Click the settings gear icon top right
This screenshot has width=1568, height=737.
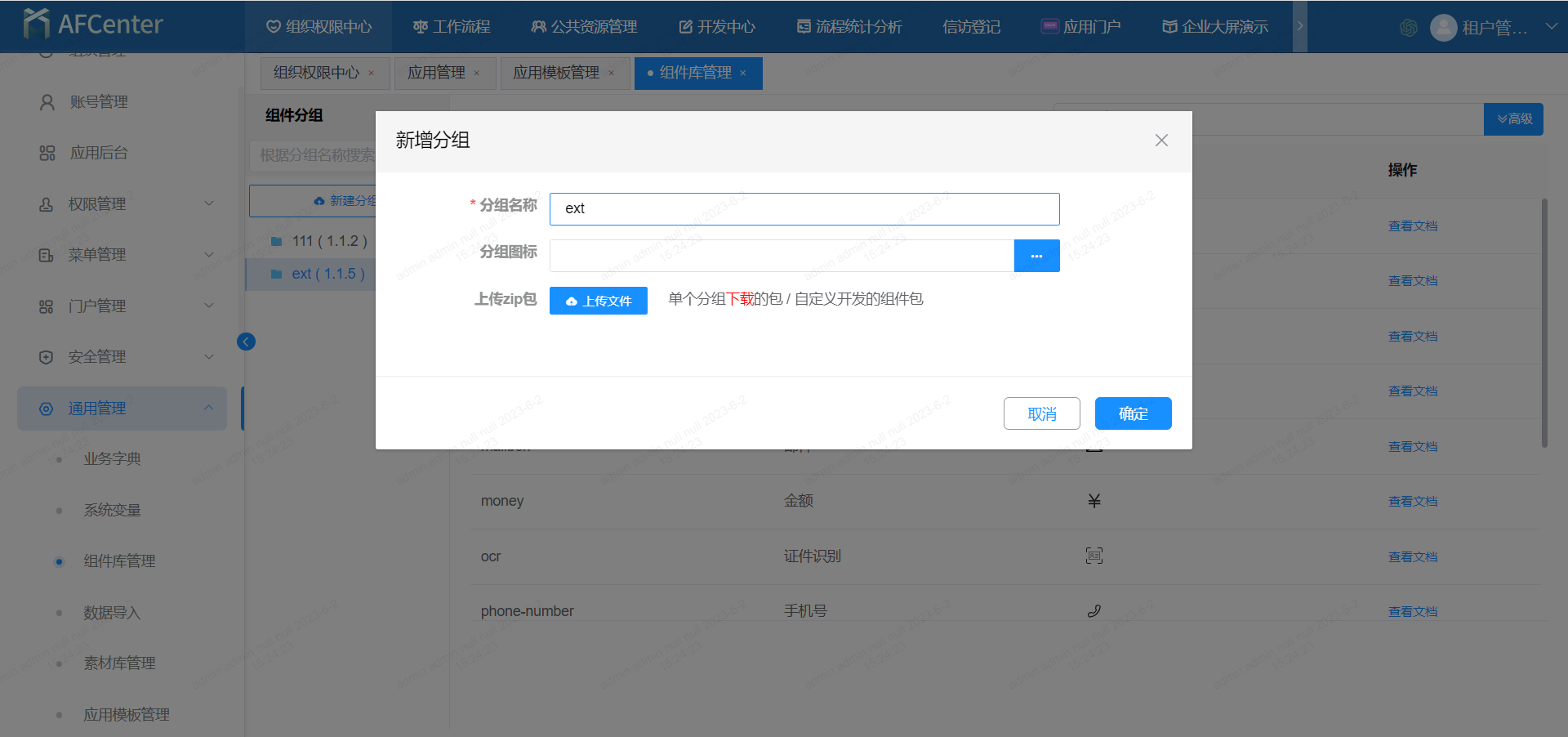1408,26
